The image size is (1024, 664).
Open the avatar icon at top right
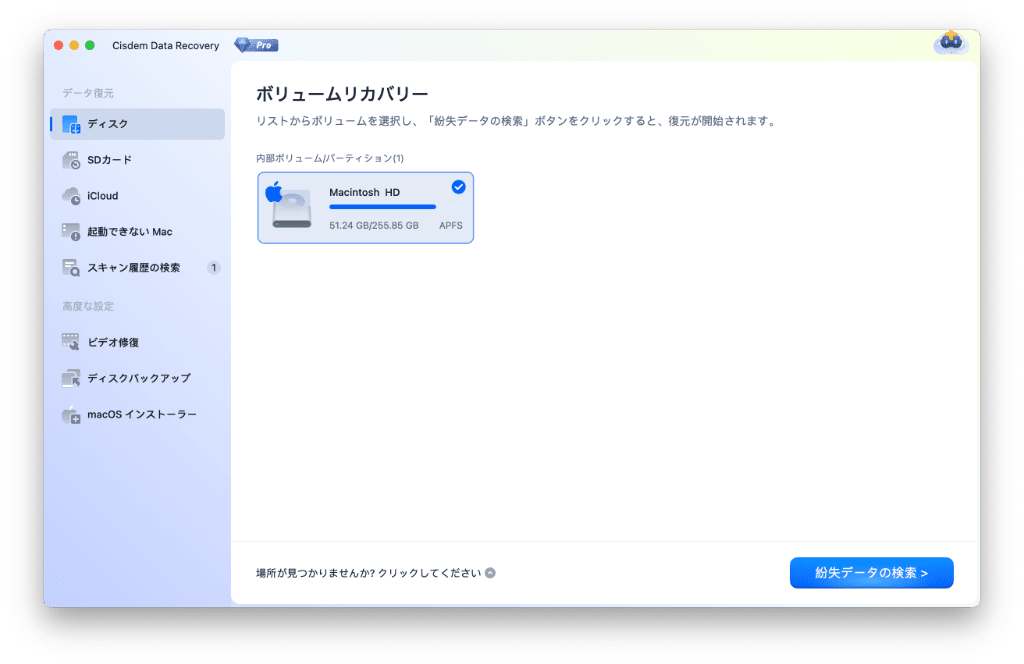click(949, 43)
